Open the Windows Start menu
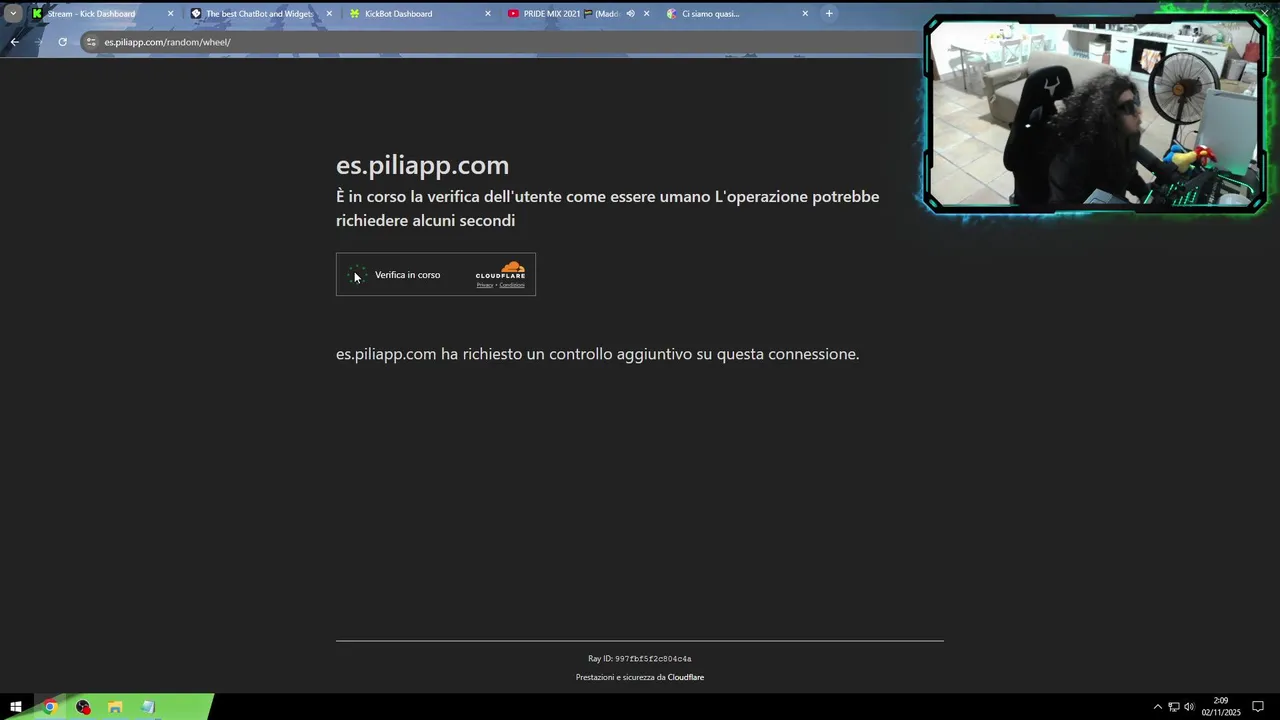The image size is (1280, 720). pos(16,707)
